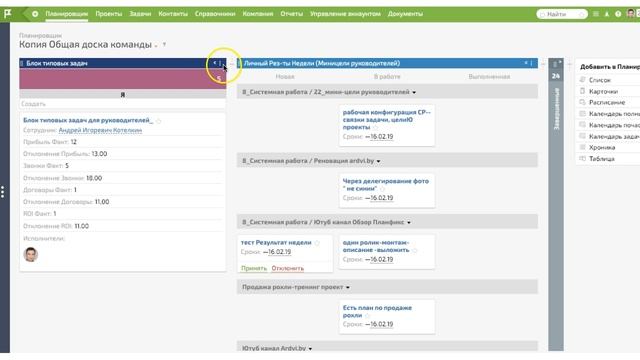The height and width of the screenshot is (360, 640).
Task: Expand the 22_мини-цели руководителей group dropdown
Action: [x=414, y=93]
